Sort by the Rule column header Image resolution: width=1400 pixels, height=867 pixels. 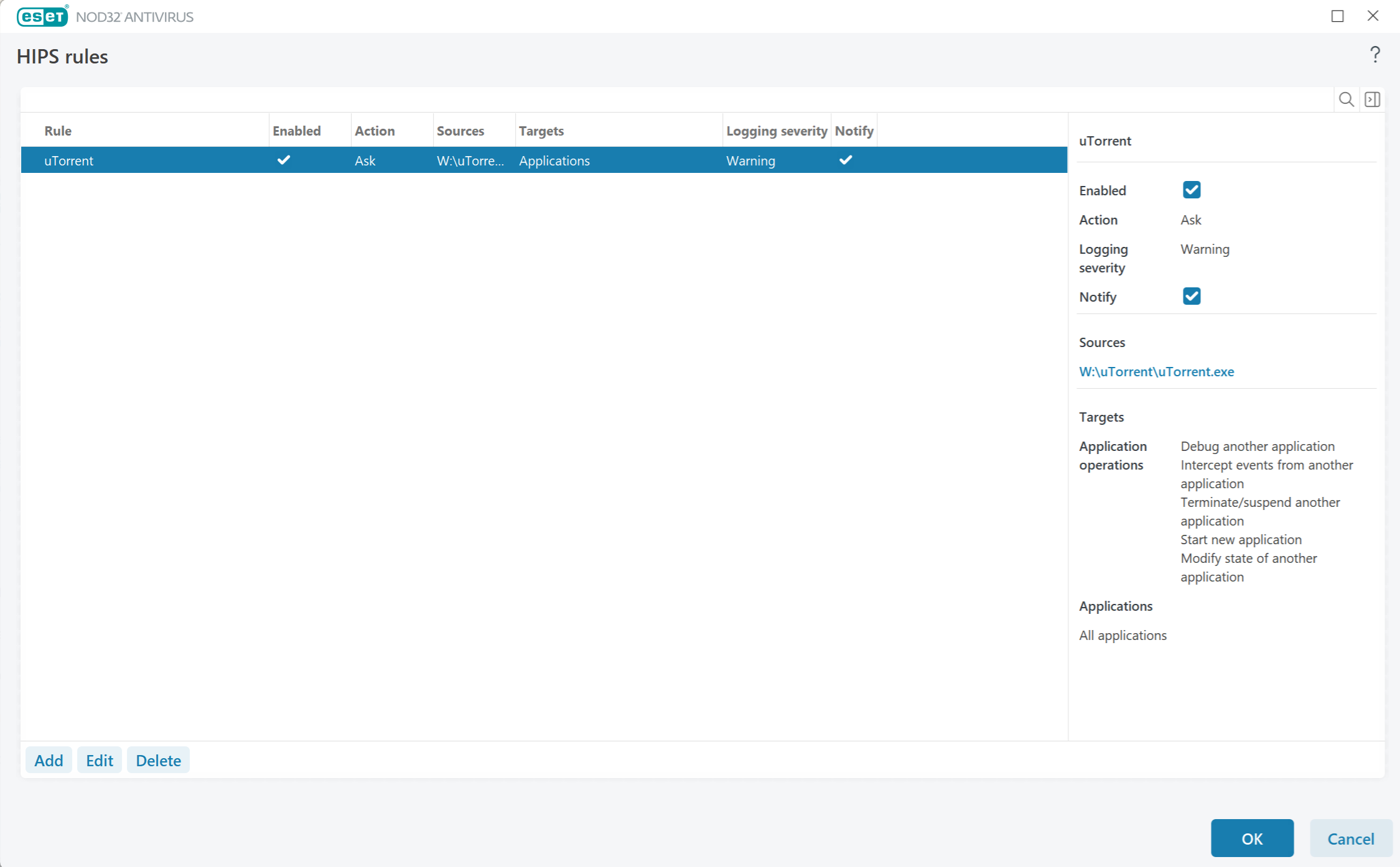pos(58,131)
